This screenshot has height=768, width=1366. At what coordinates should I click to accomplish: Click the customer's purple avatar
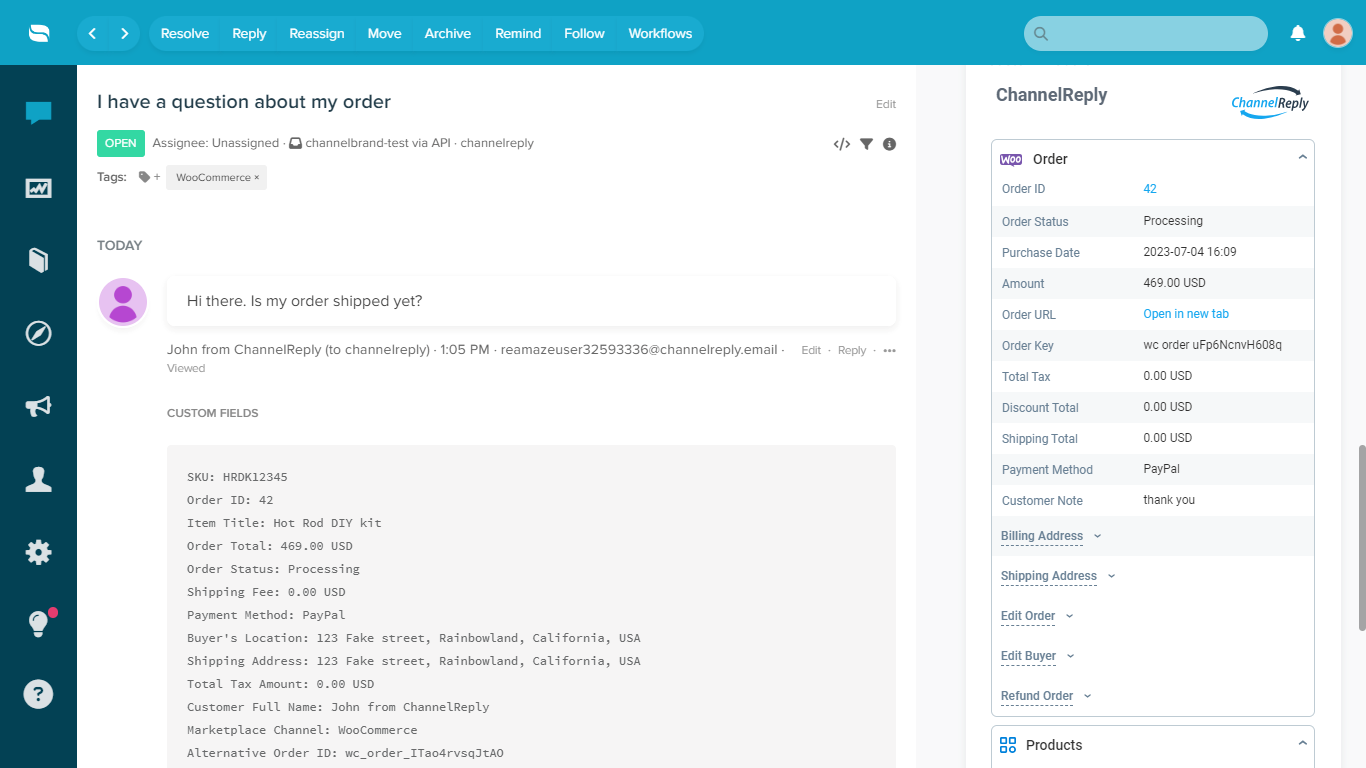click(x=123, y=301)
